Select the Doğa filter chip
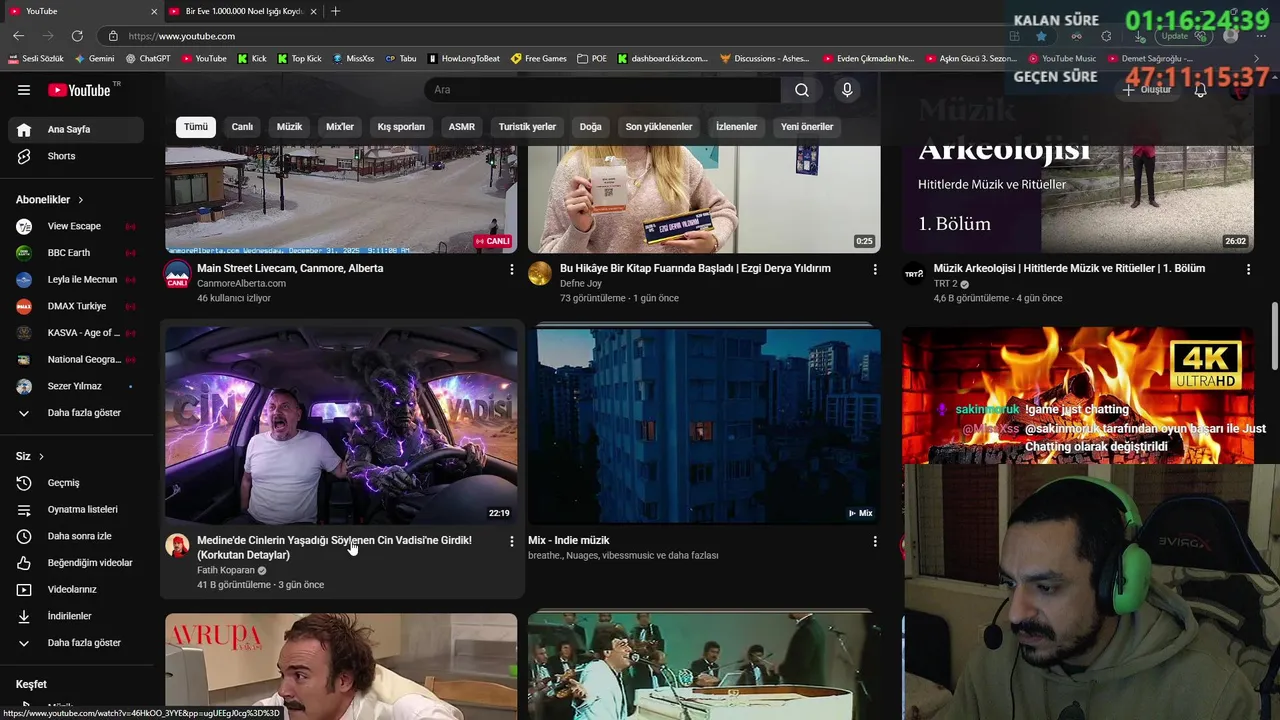The width and height of the screenshot is (1280, 720). tap(591, 127)
